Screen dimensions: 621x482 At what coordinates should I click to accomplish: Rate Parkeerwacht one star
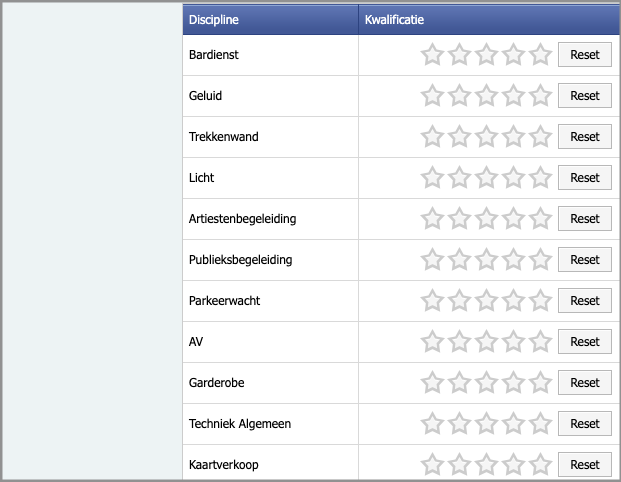432,301
